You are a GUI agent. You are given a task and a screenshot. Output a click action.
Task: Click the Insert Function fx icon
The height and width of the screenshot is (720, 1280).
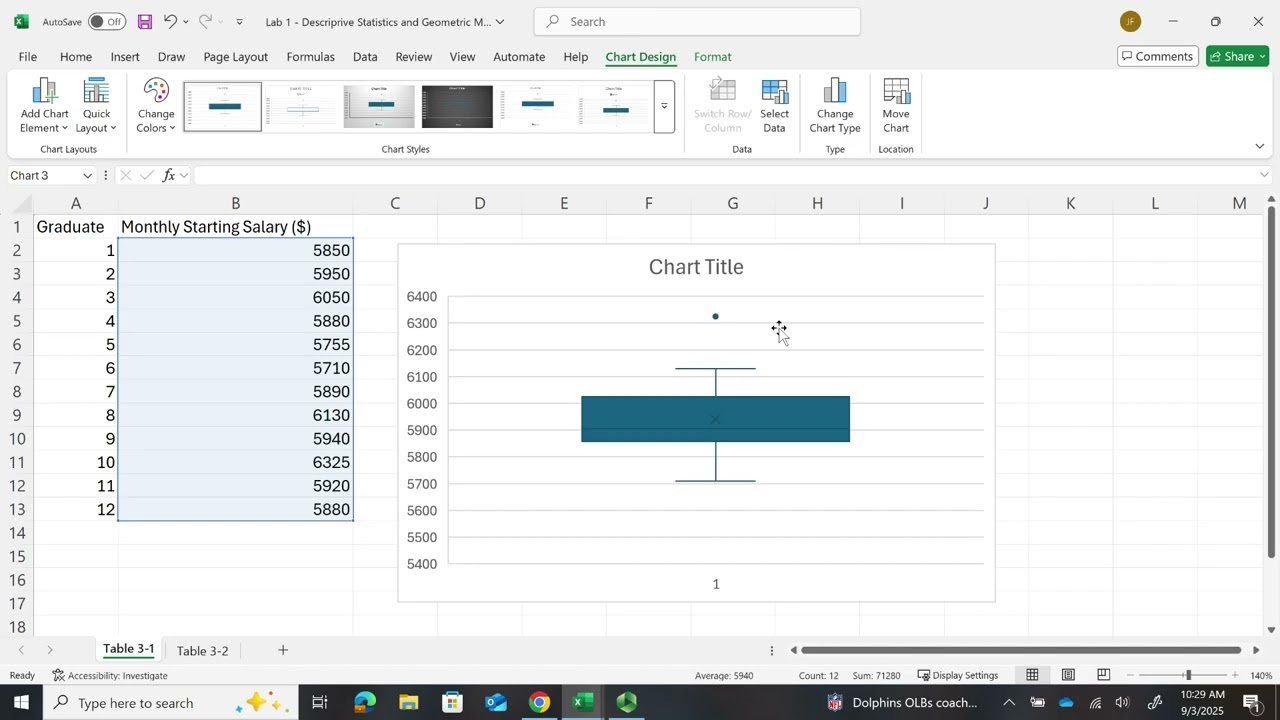(x=169, y=175)
